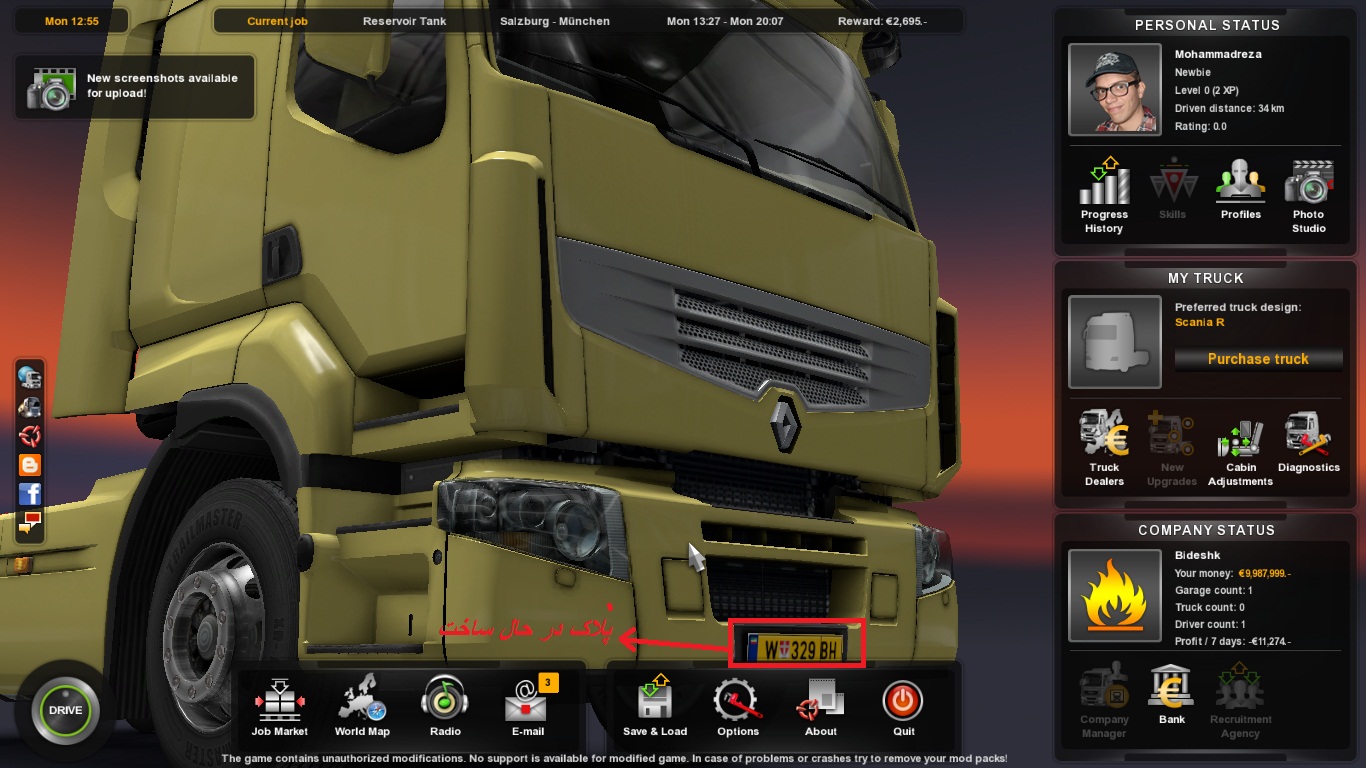Click the About icon

click(x=821, y=704)
